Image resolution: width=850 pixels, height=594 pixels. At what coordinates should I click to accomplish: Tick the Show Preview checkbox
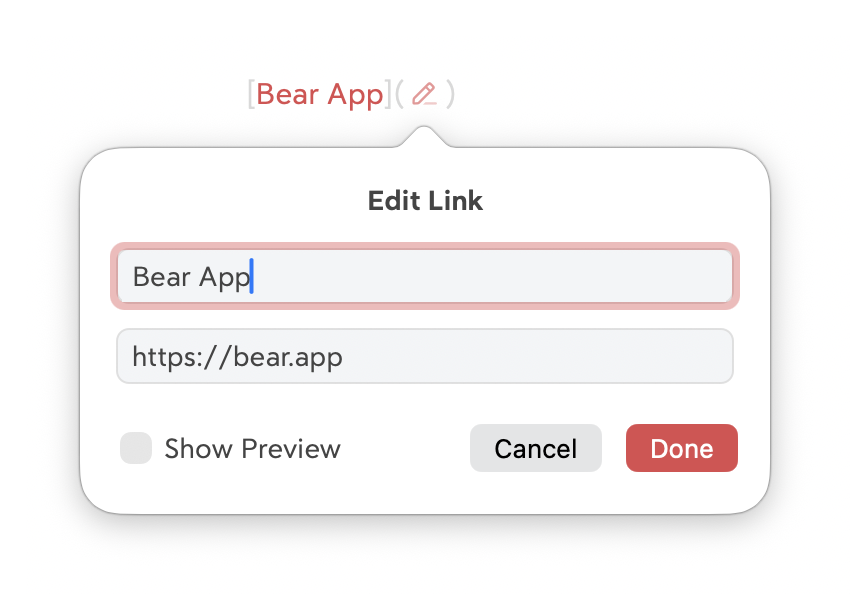[136, 449]
